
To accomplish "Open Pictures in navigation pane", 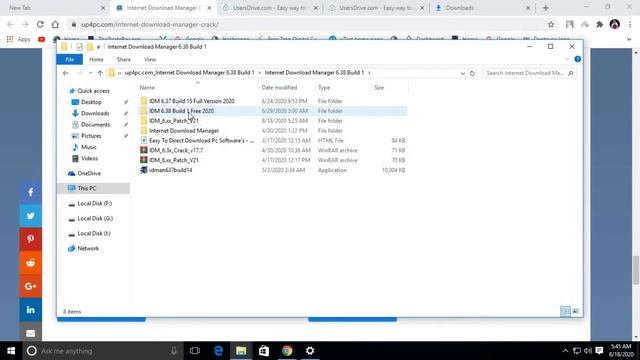I will (91, 136).
